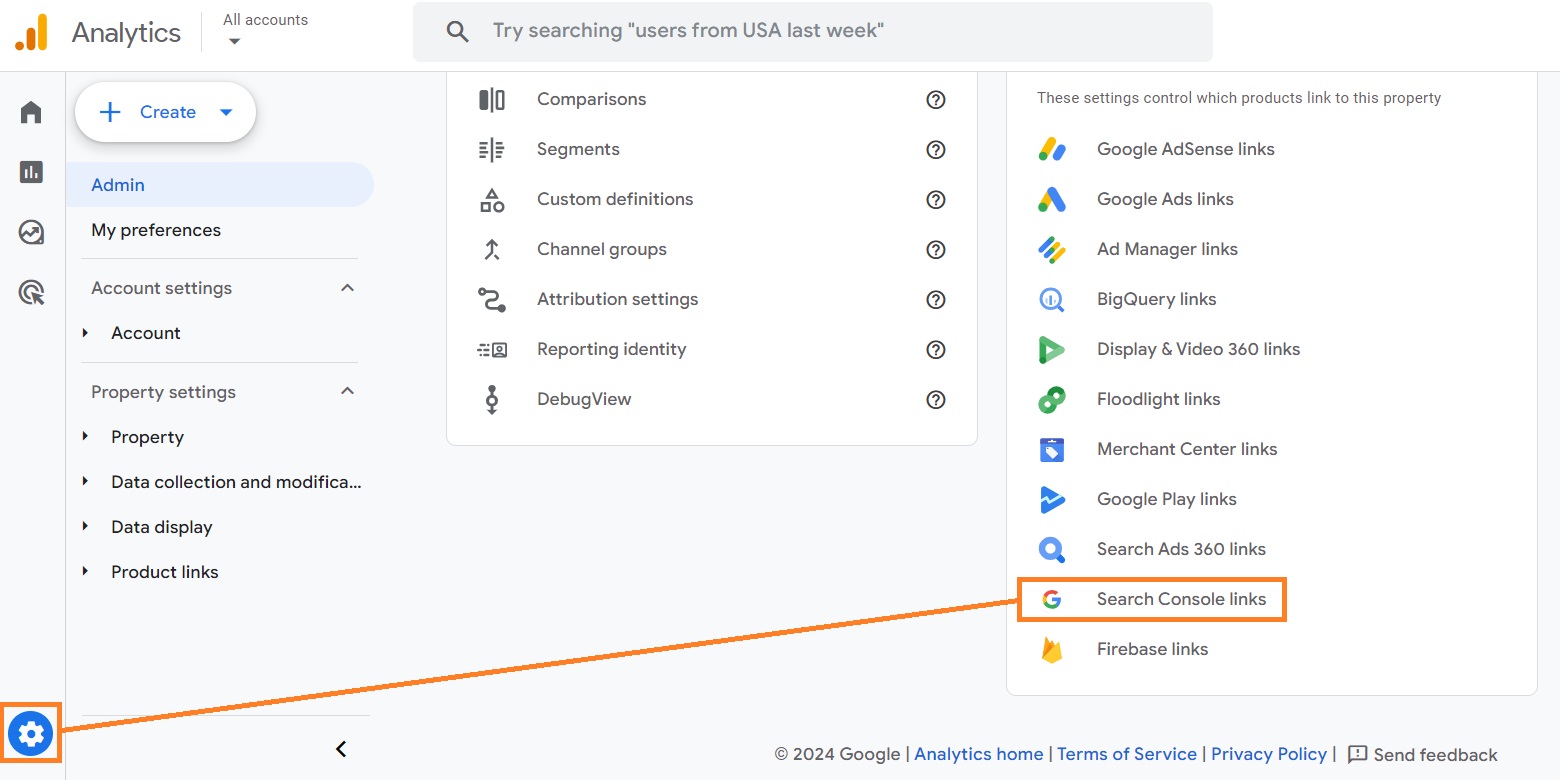Image resolution: width=1560 pixels, height=780 pixels.
Task: Select the Admin menu entry
Action: 118,185
